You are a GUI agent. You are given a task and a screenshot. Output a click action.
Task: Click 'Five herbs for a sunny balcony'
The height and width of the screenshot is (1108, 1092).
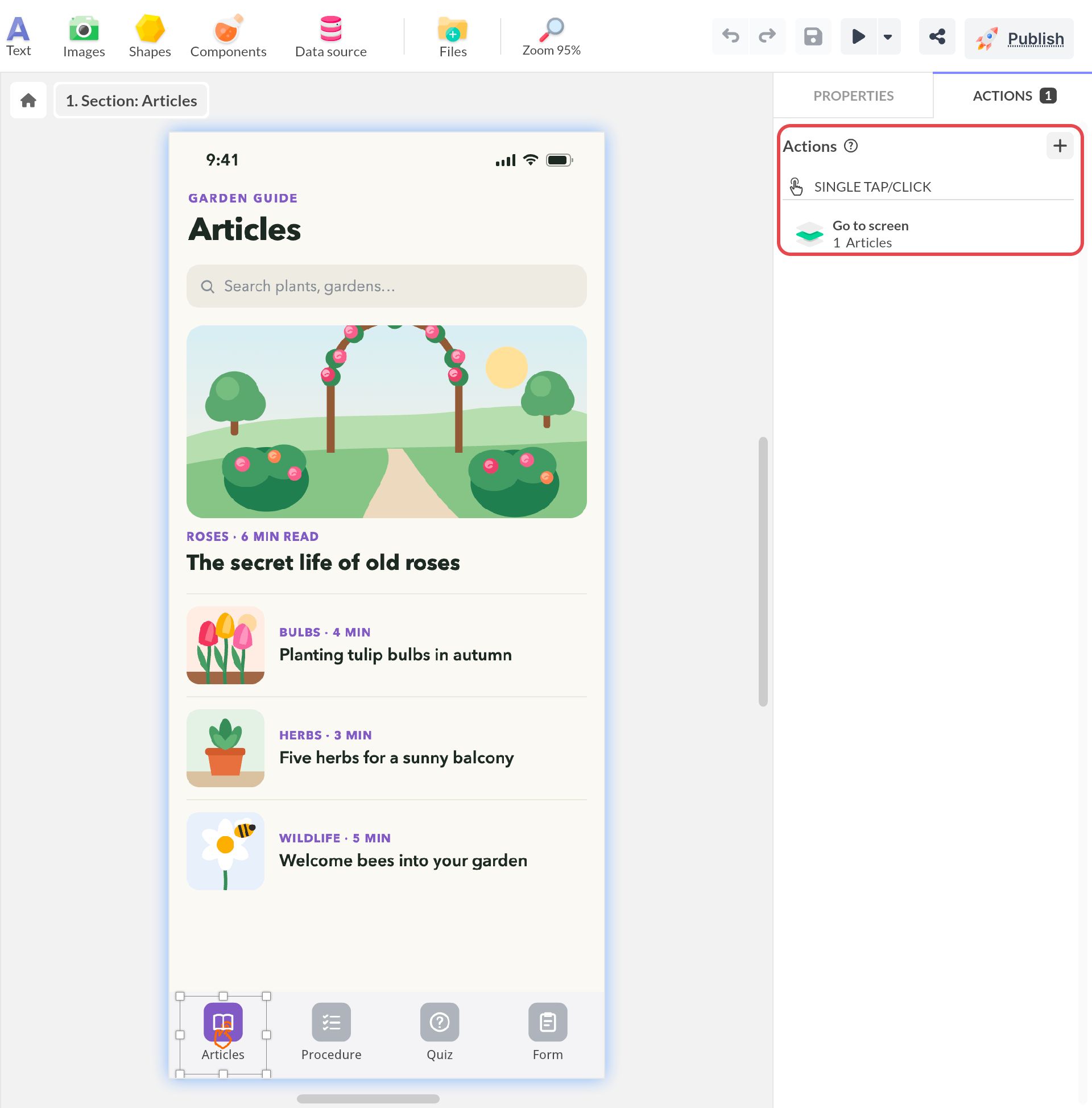[396, 758]
